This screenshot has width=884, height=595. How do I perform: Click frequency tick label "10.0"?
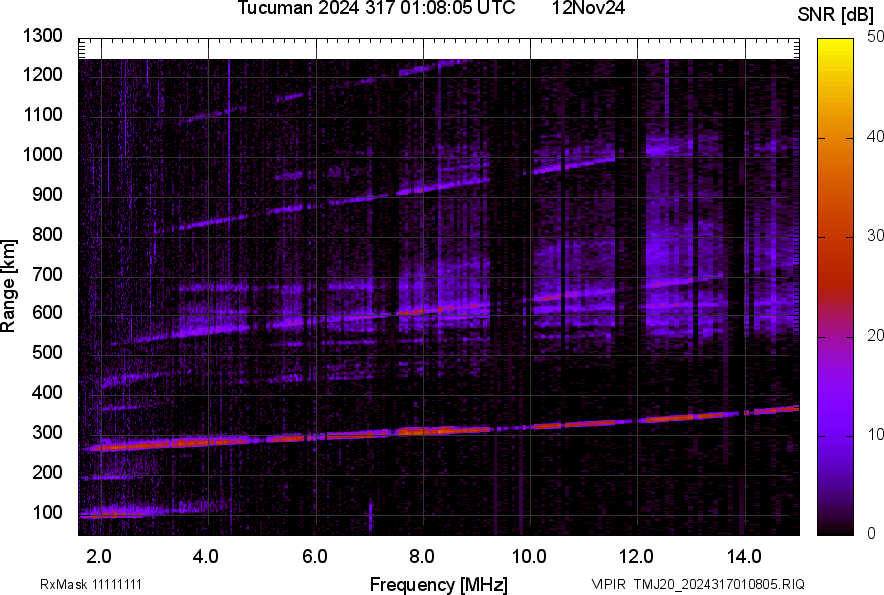[529, 557]
